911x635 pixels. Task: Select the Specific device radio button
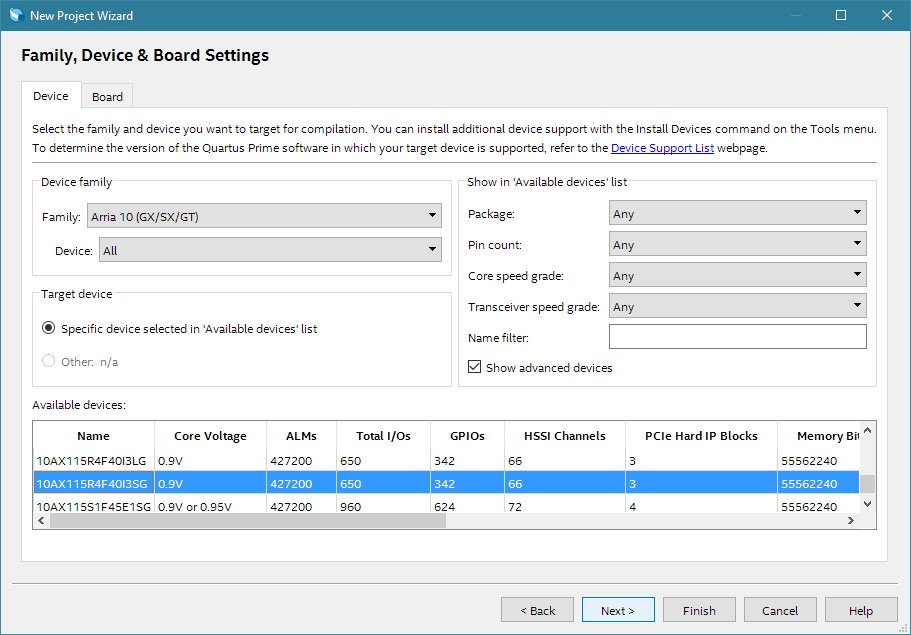[x=49, y=328]
